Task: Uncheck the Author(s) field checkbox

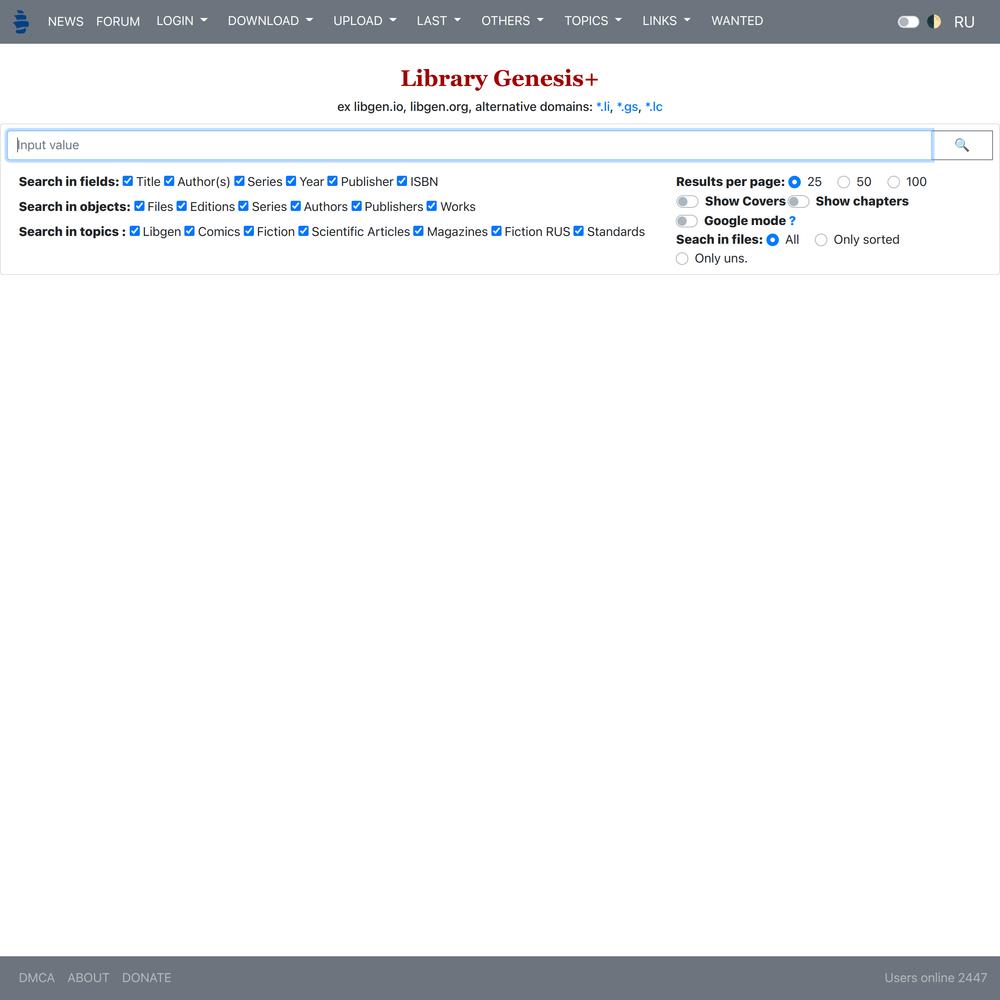Action: [x=169, y=181]
